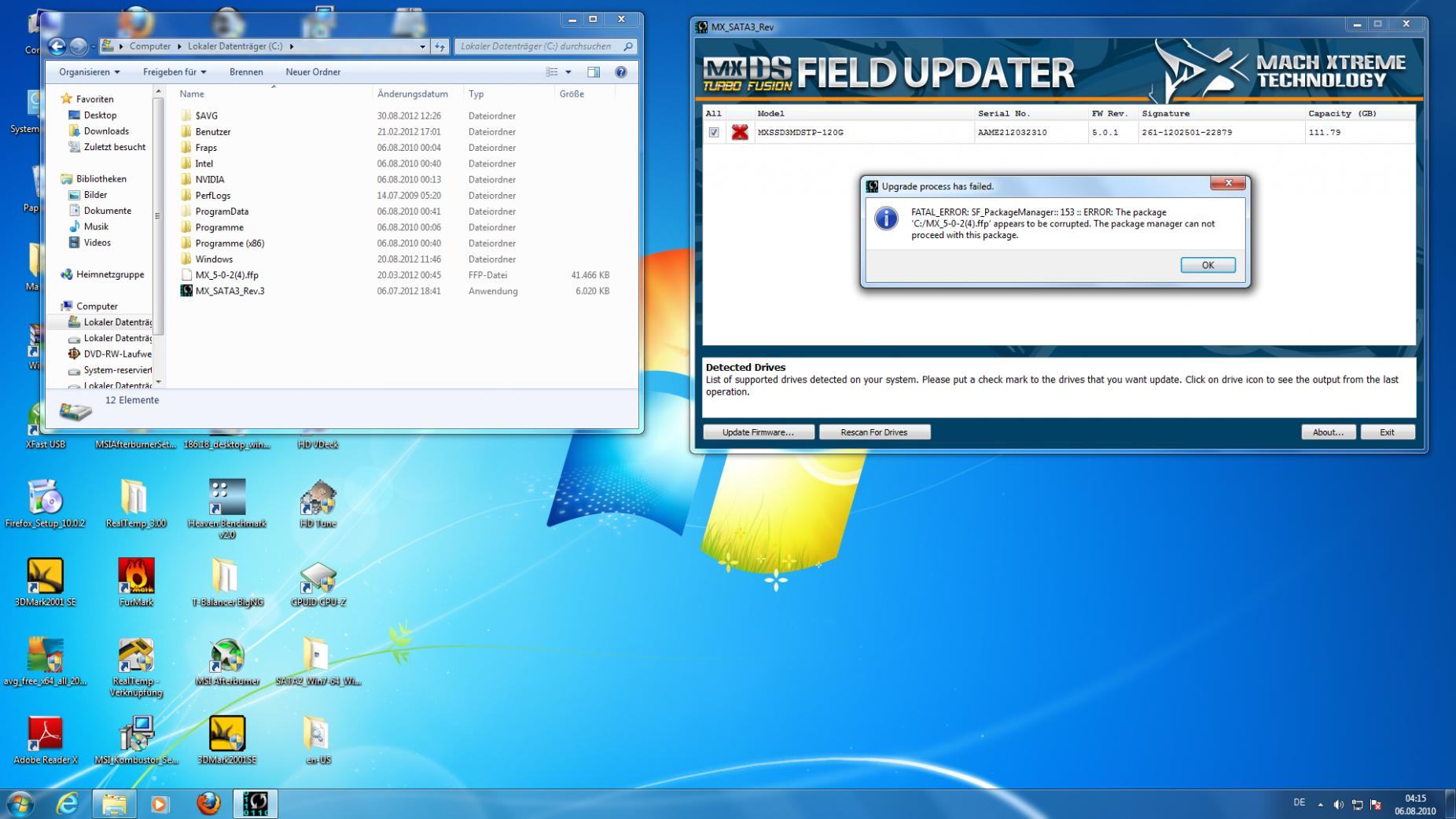The image size is (1456, 819).
Task: Open the MSI Afterburner desktop shortcut
Action: [227, 661]
